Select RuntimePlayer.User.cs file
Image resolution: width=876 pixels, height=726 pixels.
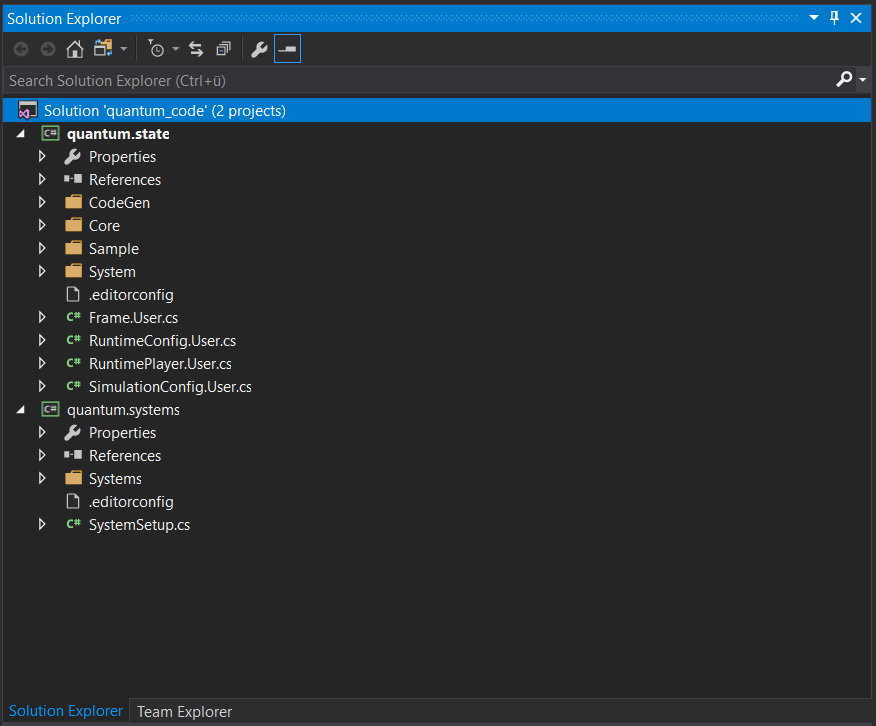coord(160,364)
